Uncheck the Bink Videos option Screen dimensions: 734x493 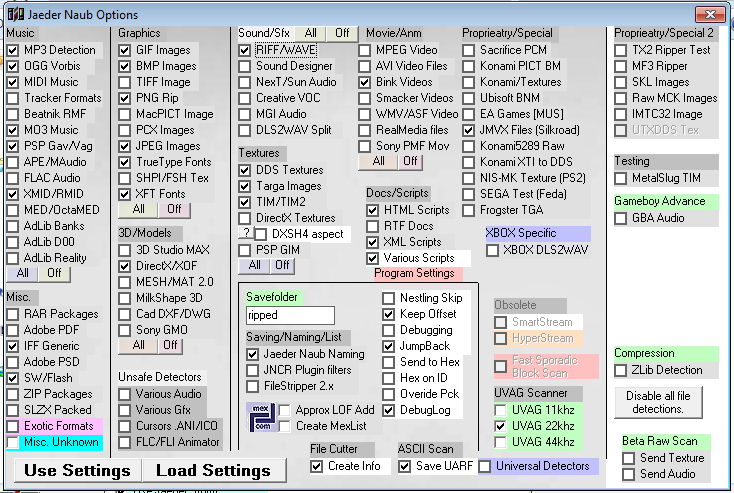(366, 82)
